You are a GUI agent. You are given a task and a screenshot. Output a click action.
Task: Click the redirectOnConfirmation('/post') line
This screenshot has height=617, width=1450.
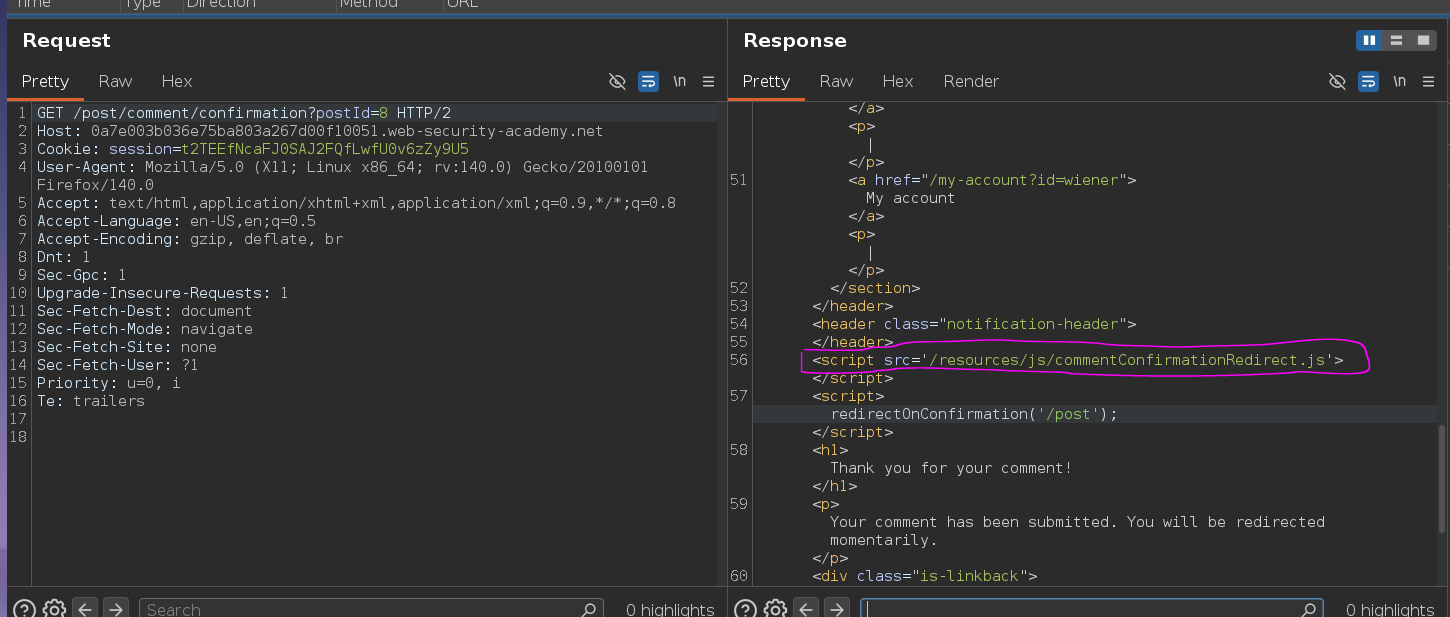click(x=974, y=414)
